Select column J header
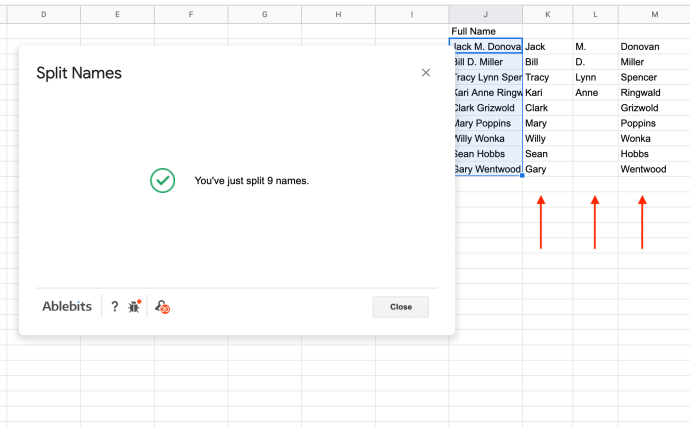The image size is (690, 427). pos(485,14)
